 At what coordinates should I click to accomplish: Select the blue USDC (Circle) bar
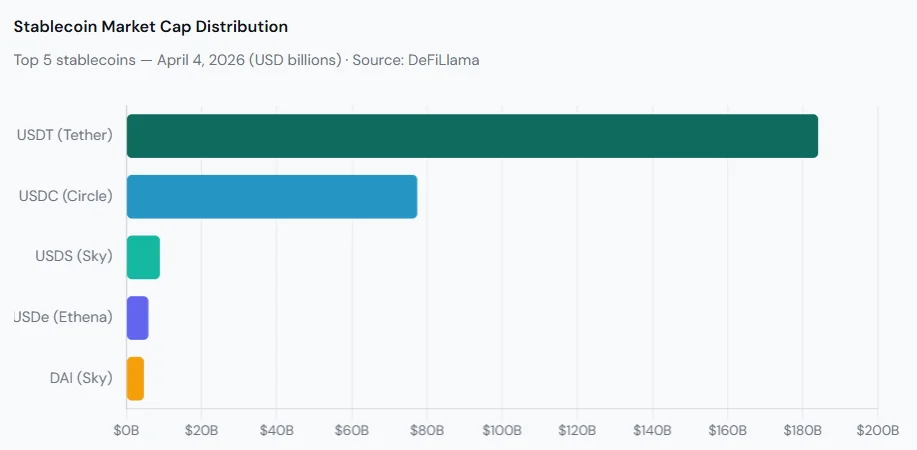272,197
